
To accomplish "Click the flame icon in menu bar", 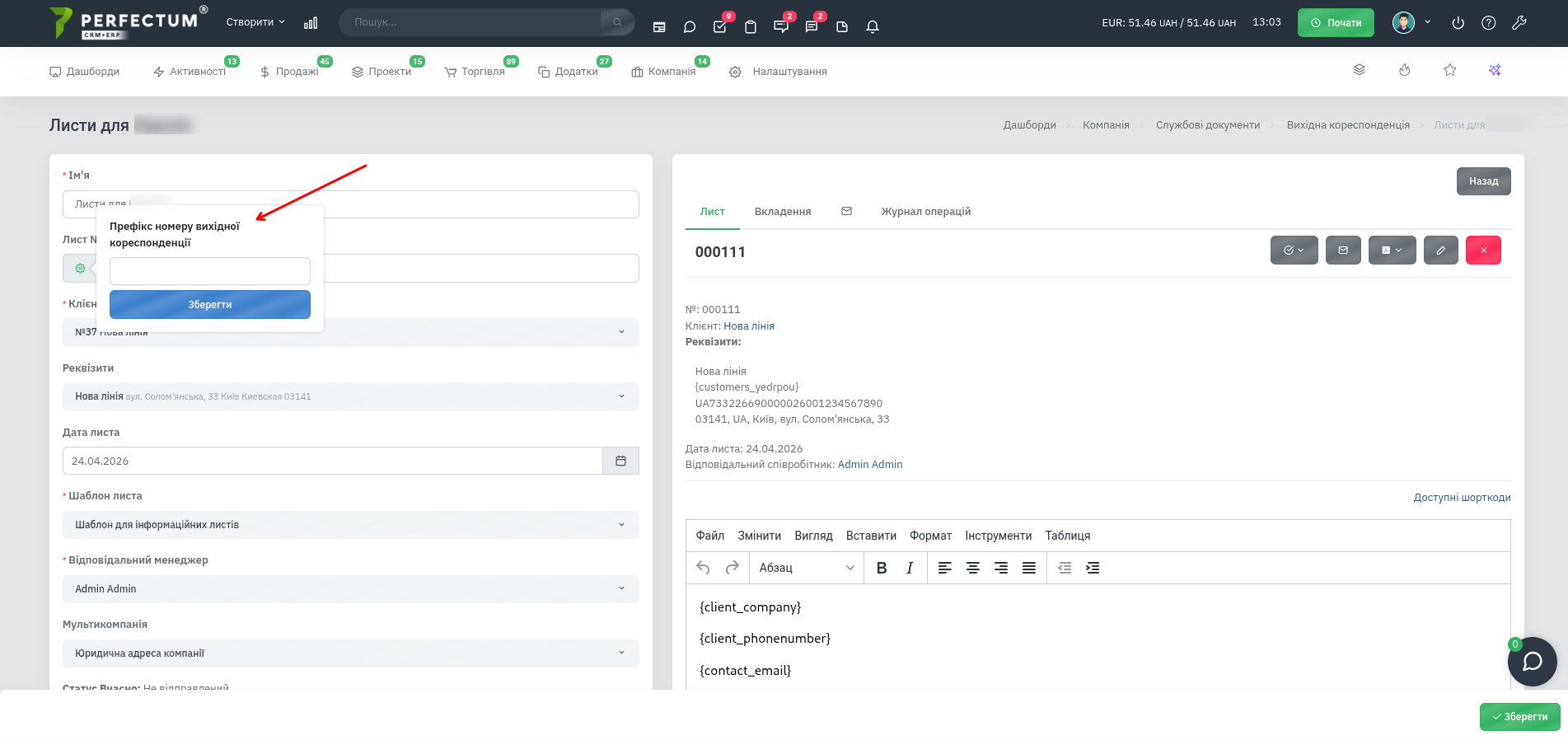I will 1405,70.
